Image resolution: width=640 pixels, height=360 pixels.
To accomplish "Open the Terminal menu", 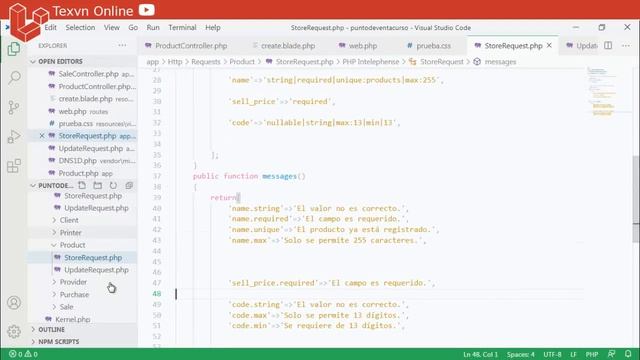I will coord(182,27).
